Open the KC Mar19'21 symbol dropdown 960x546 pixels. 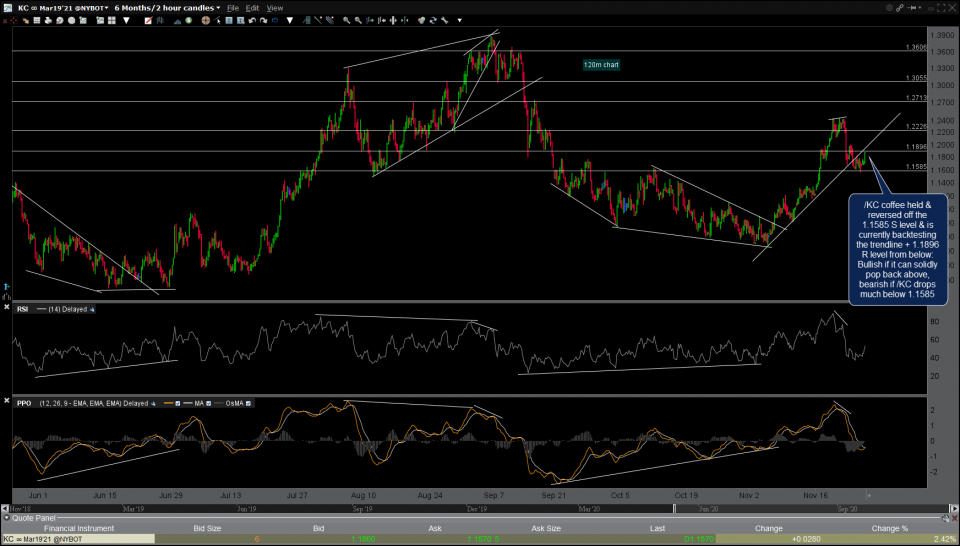click(60, 8)
